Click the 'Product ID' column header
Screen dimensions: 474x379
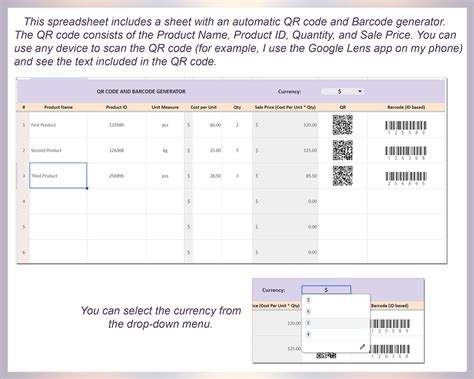pos(116,107)
